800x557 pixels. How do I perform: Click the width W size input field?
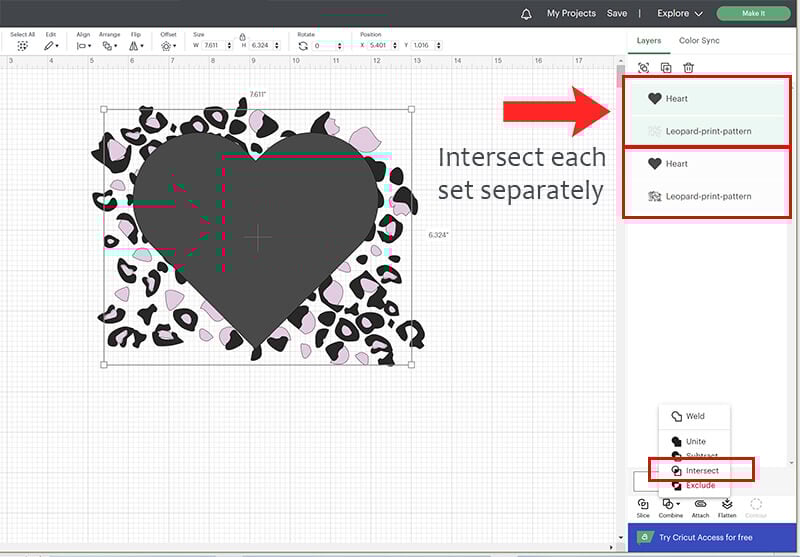pyautogui.click(x=212, y=46)
